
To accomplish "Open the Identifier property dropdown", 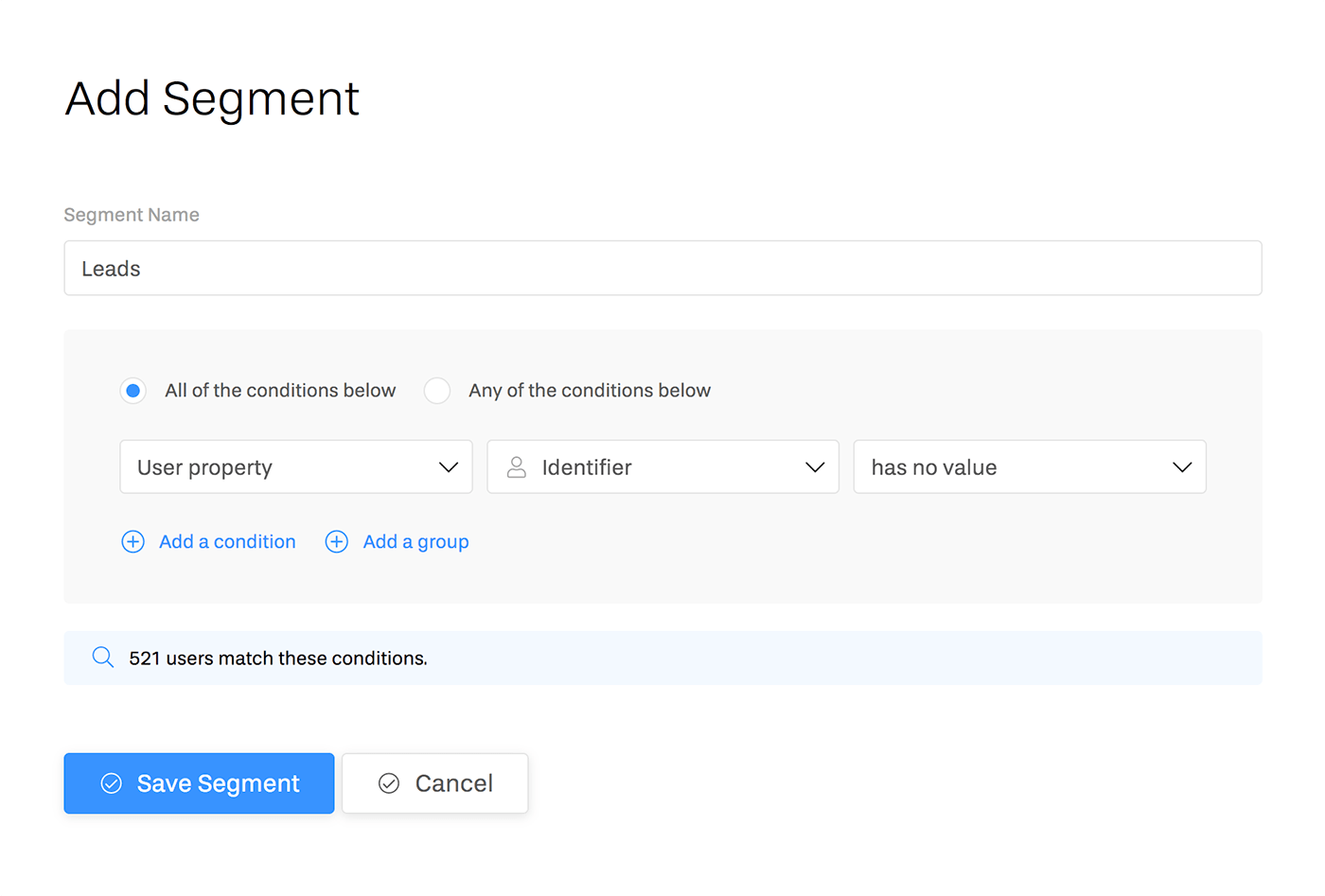I will [x=662, y=467].
